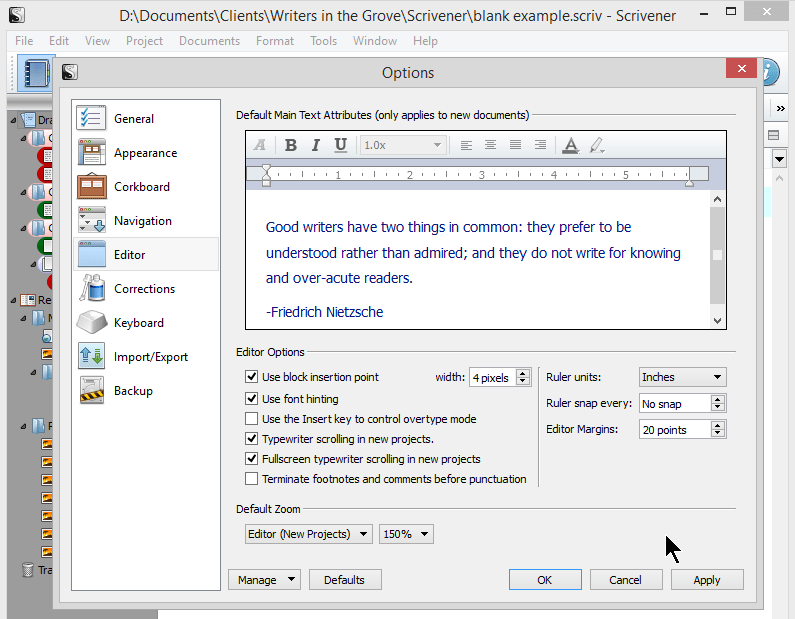Image resolution: width=795 pixels, height=619 pixels.
Task: Click the Draft folder icon in binder
Action: click(27, 120)
